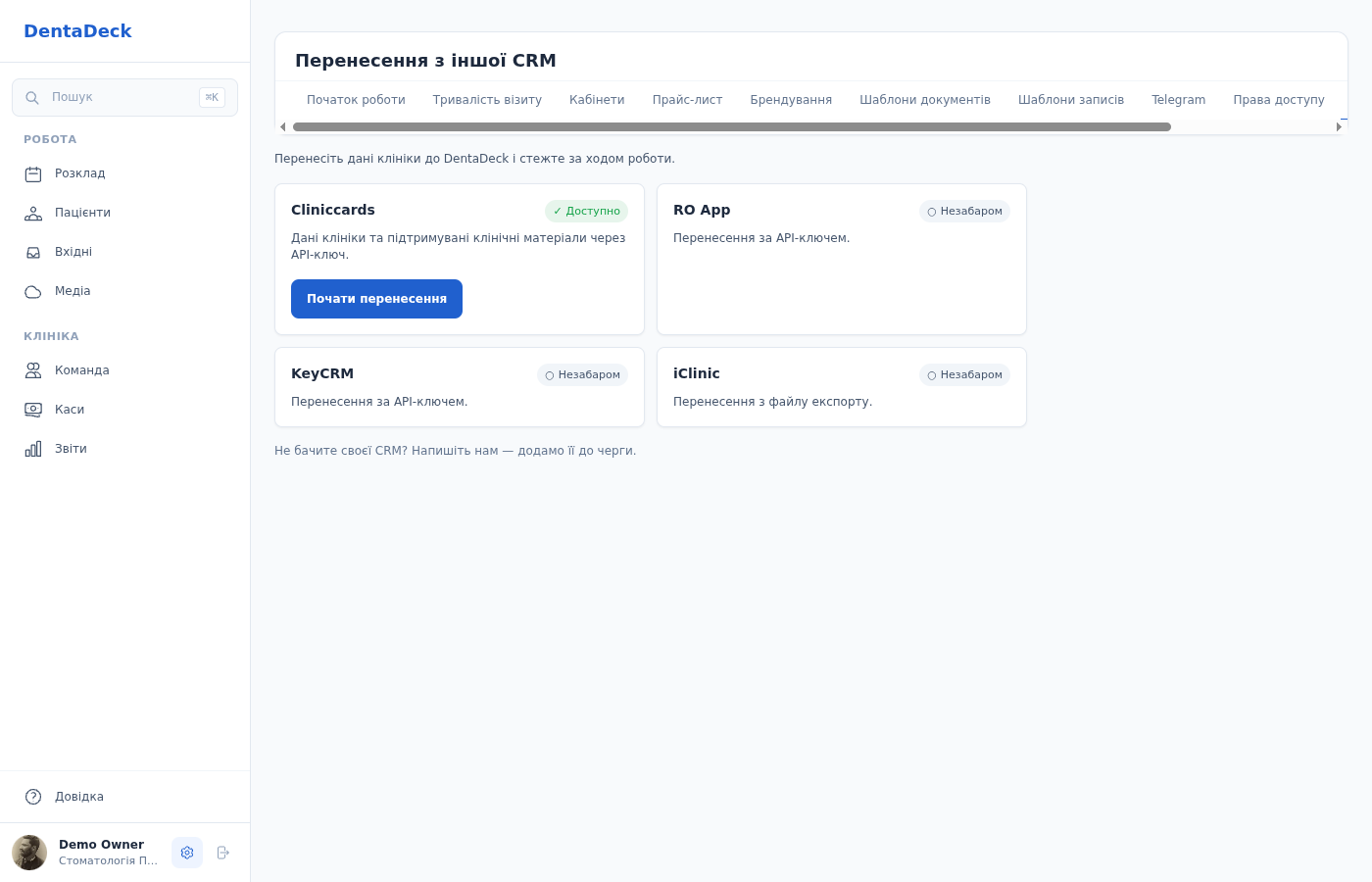Switch to the Кабінети tab
The image size is (1372, 882).
597,100
